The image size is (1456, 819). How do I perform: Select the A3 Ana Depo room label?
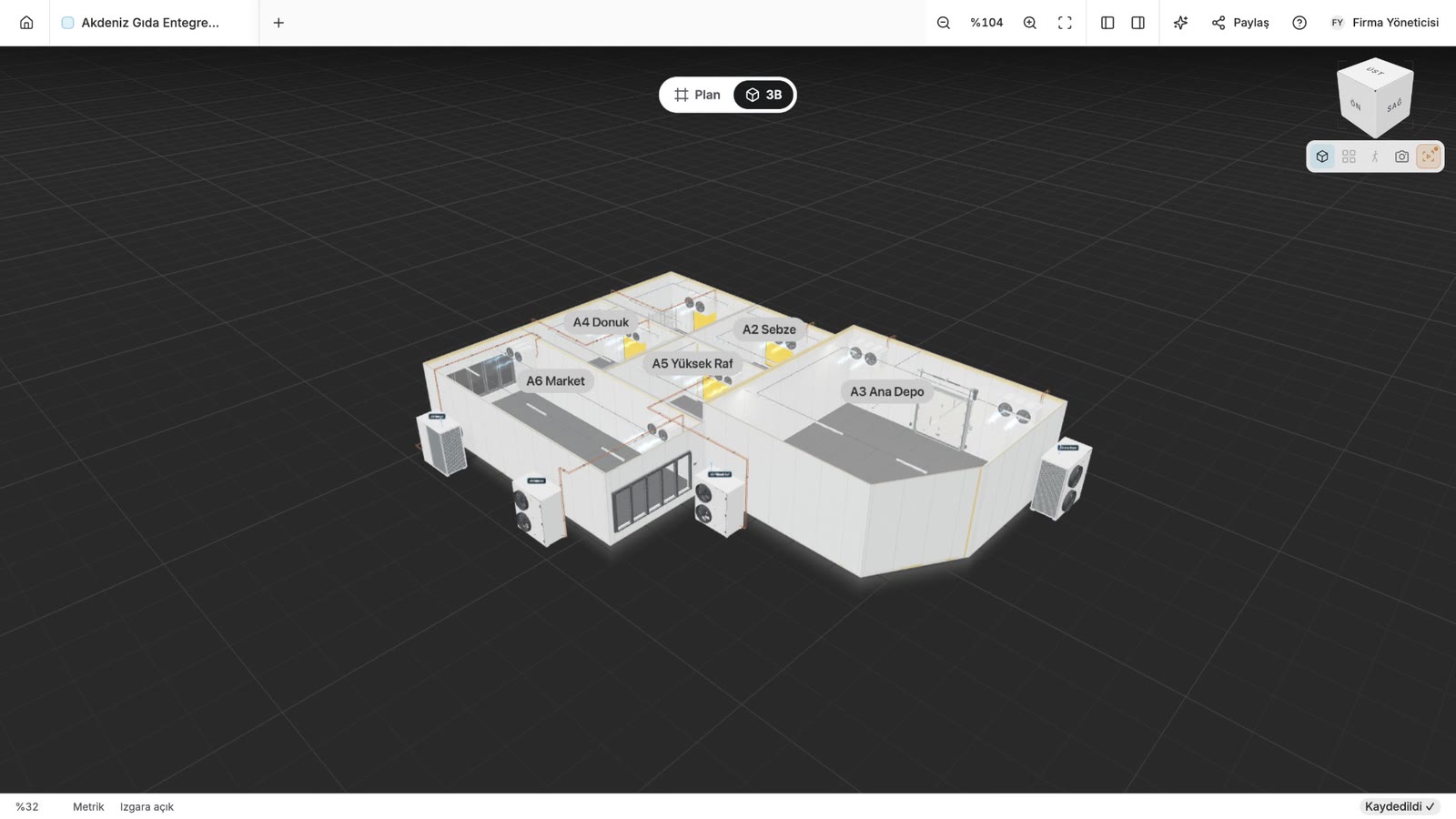[x=887, y=391]
